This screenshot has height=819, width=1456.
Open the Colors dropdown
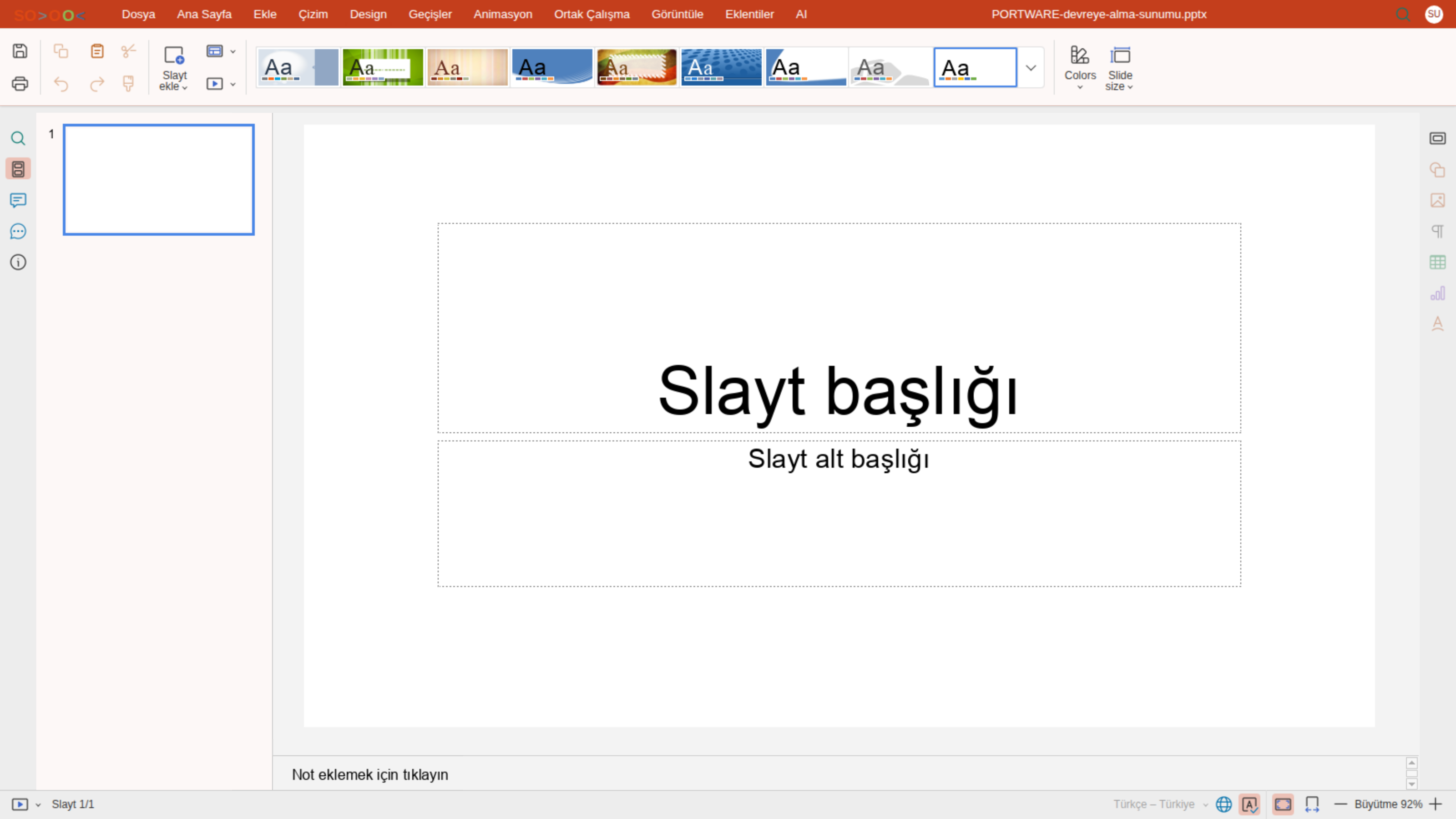pyautogui.click(x=1080, y=67)
